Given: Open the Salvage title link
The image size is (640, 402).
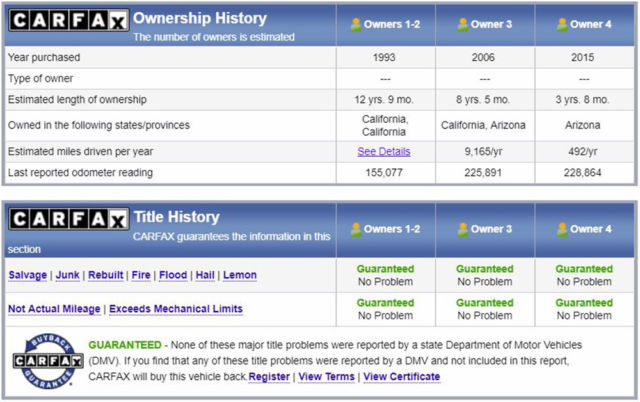Looking at the screenshot, I should tap(28, 275).
